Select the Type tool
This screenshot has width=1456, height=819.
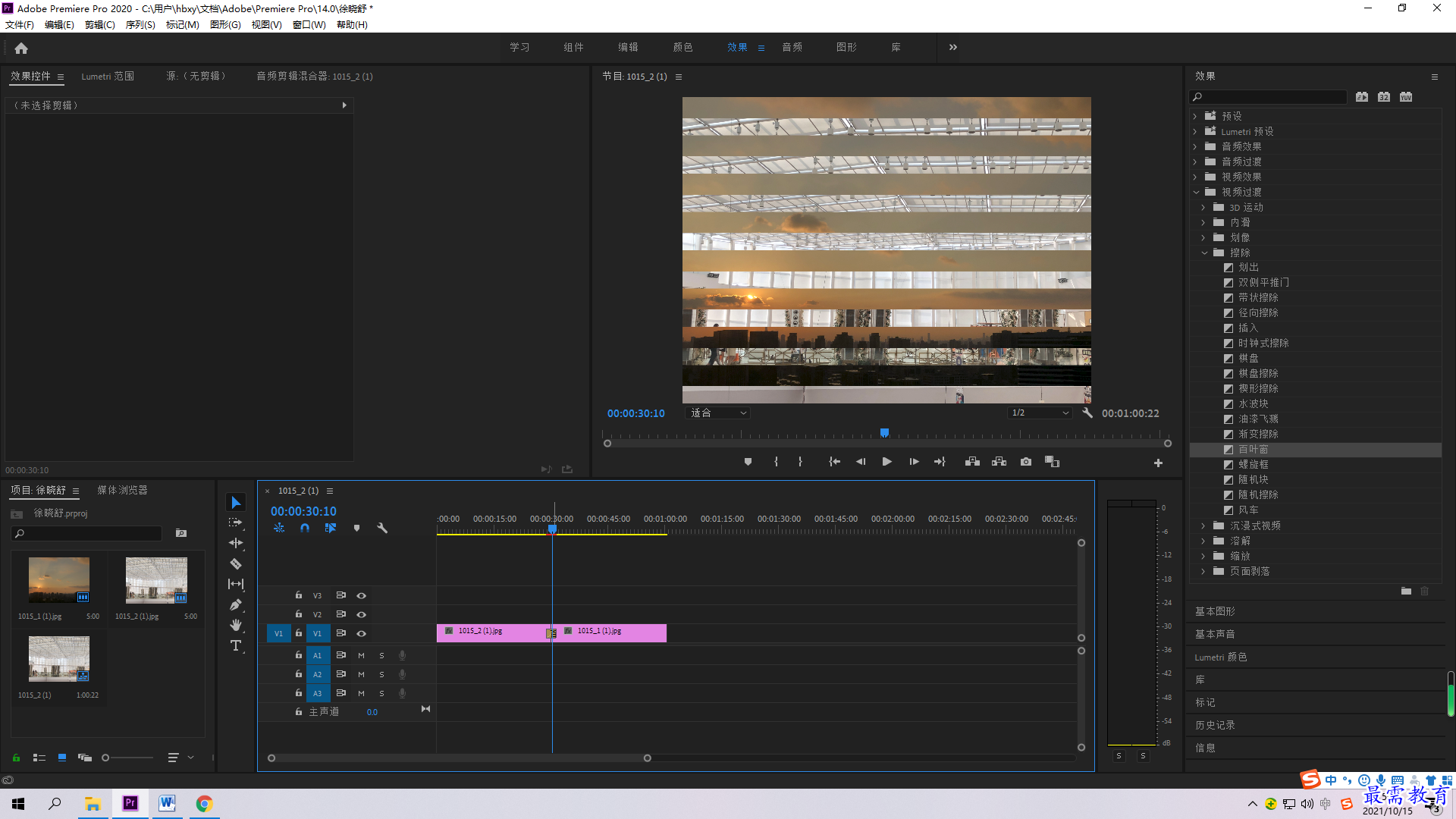[236, 645]
